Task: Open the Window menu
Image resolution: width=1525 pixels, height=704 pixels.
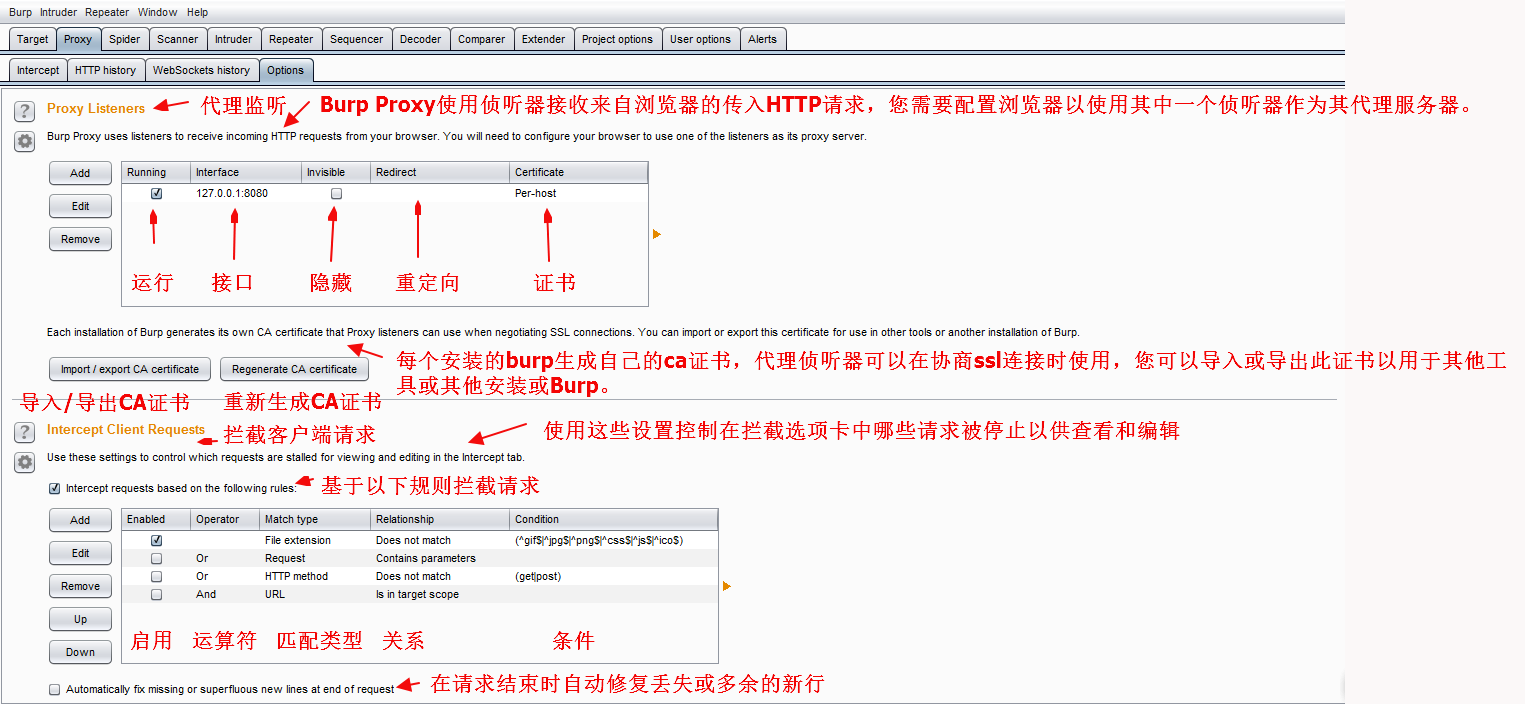Action: (x=158, y=12)
